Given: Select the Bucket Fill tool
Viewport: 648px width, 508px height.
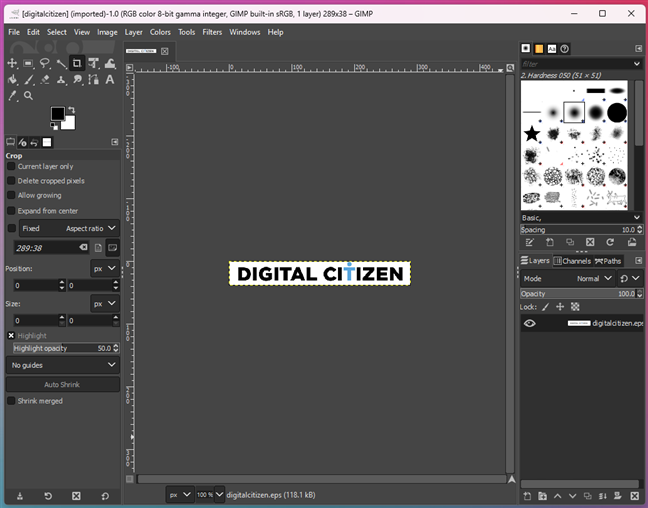Looking at the screenshot, I should 12,79.
